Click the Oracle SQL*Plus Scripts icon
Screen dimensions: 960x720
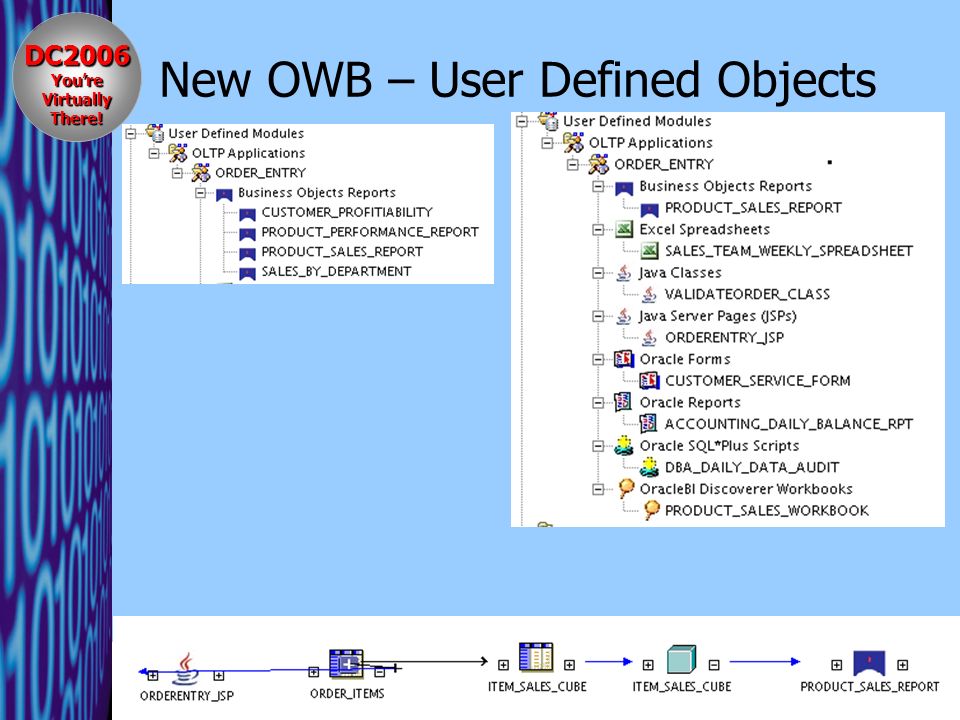click(624, 445)
